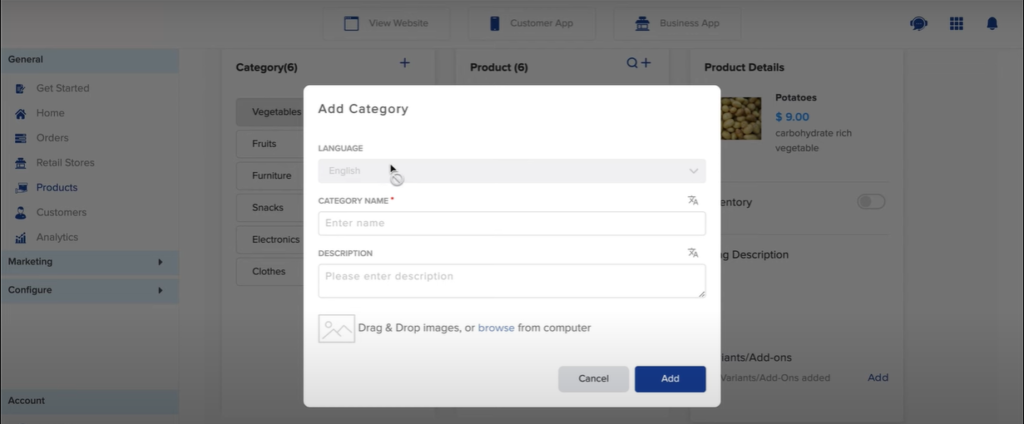Click the Orders sidebar icon
The height and width of the screenshot is (424, 1024).
[20, 138]
